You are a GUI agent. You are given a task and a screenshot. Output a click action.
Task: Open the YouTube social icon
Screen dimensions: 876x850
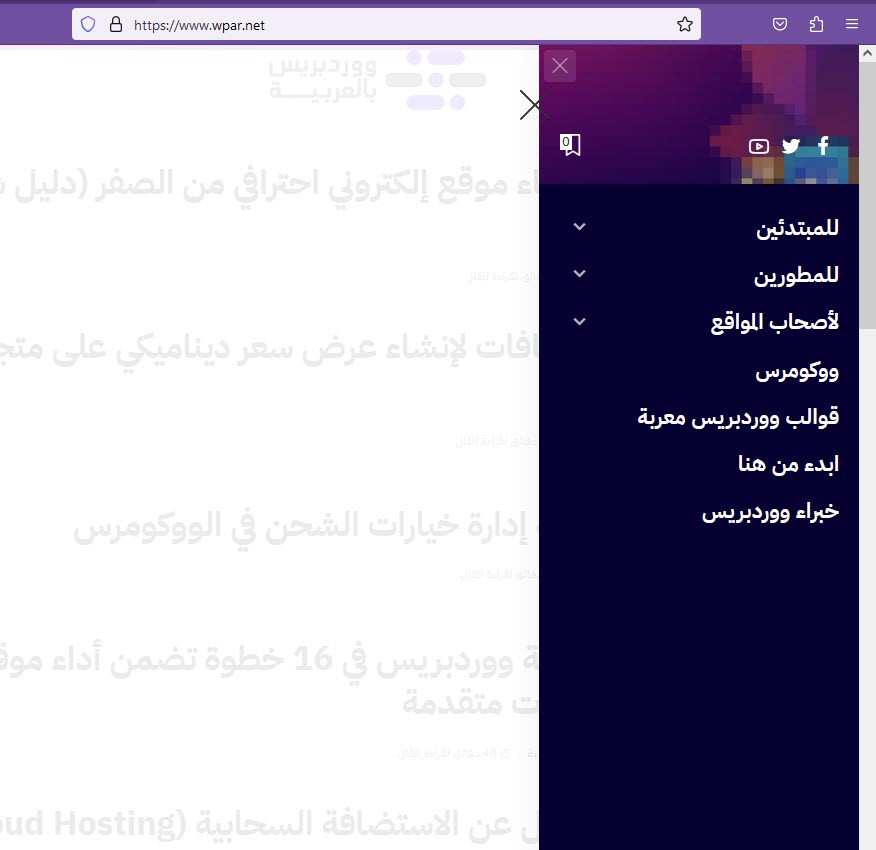(x=758, y=146)
